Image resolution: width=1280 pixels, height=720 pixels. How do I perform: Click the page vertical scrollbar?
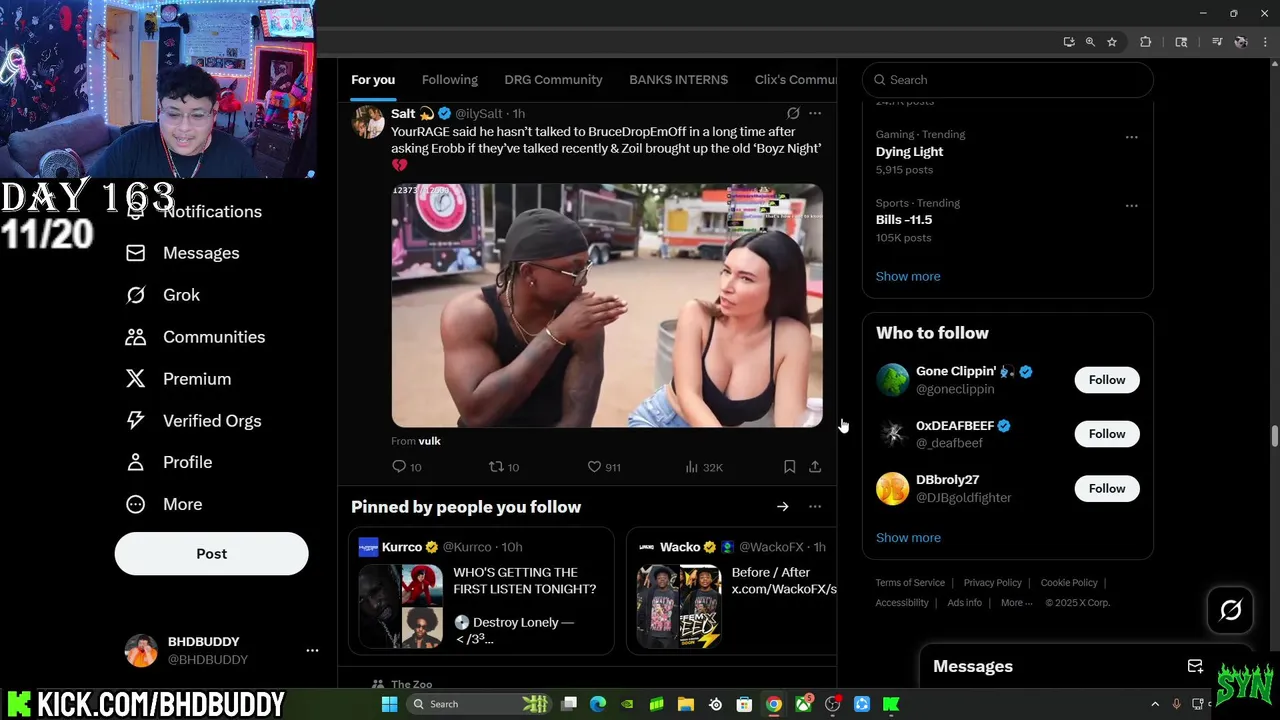point(1274,435)
